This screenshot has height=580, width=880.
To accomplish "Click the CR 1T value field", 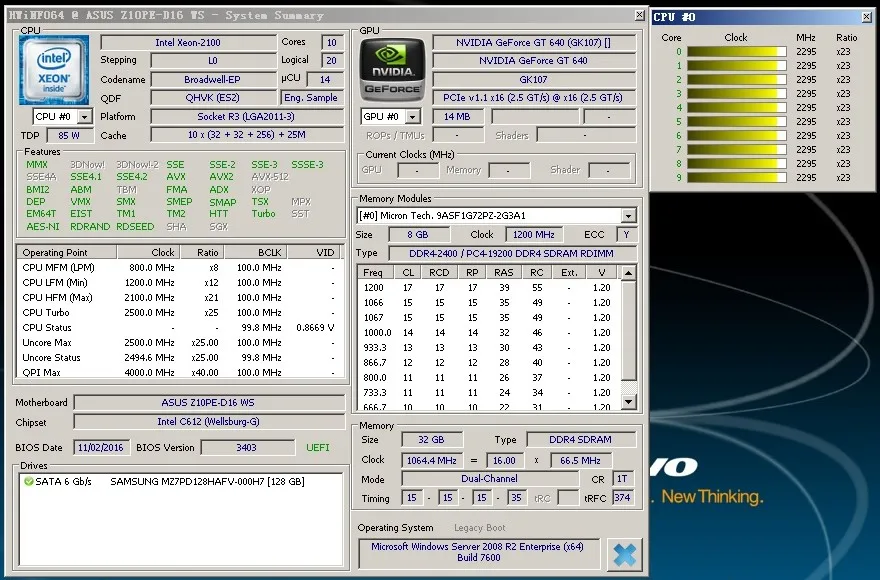I will [x=622, y=479].
